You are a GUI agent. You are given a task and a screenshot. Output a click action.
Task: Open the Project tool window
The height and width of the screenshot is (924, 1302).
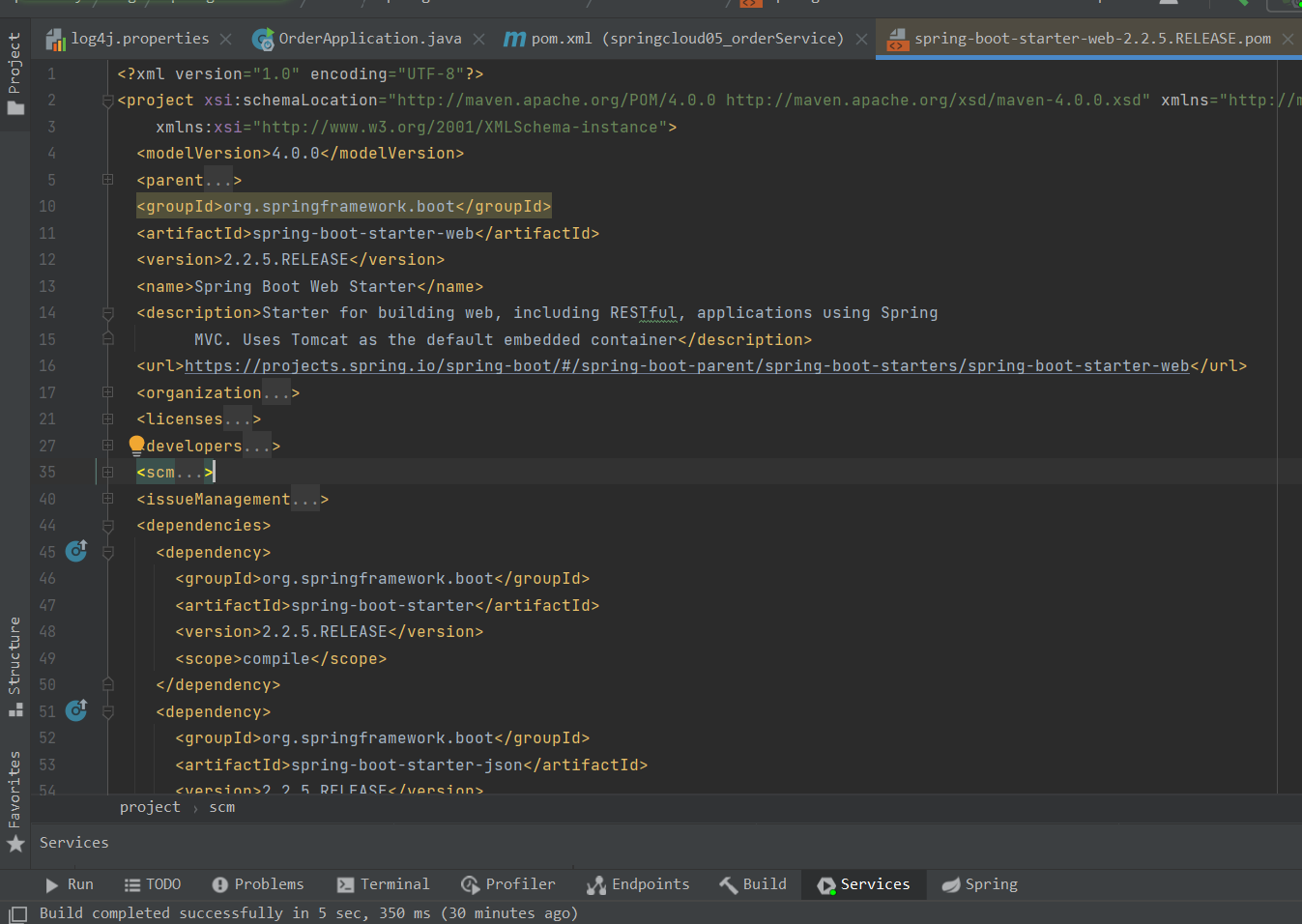pos(14,73)
